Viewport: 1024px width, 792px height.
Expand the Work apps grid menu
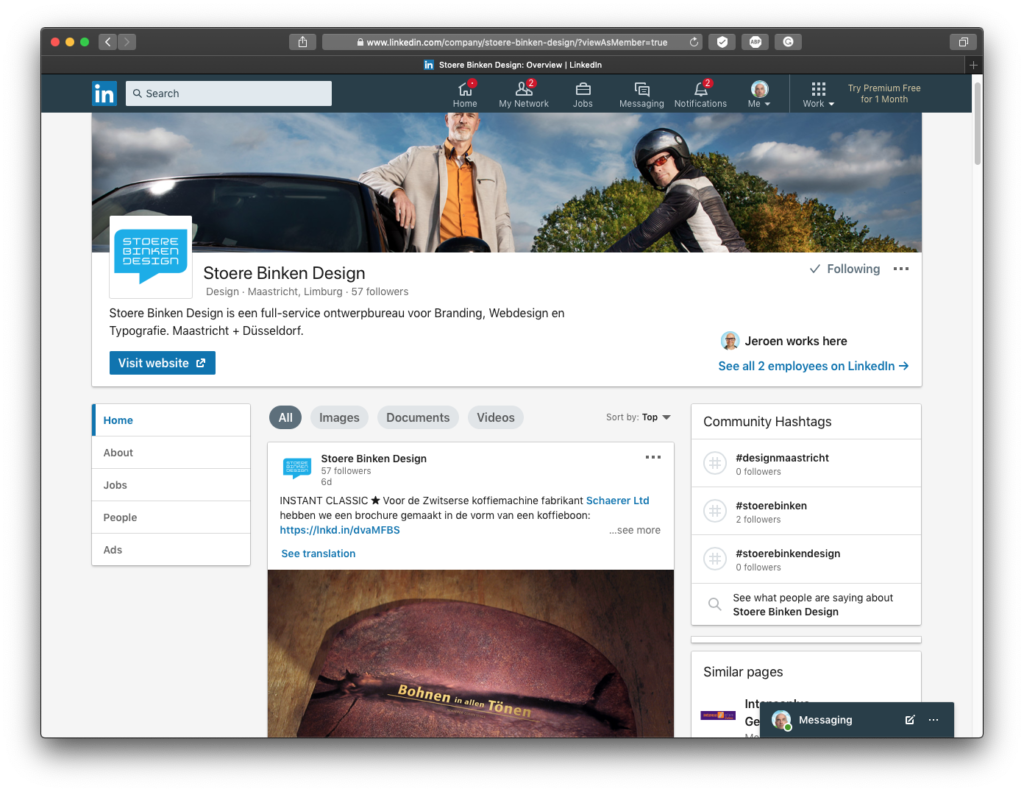818,93
